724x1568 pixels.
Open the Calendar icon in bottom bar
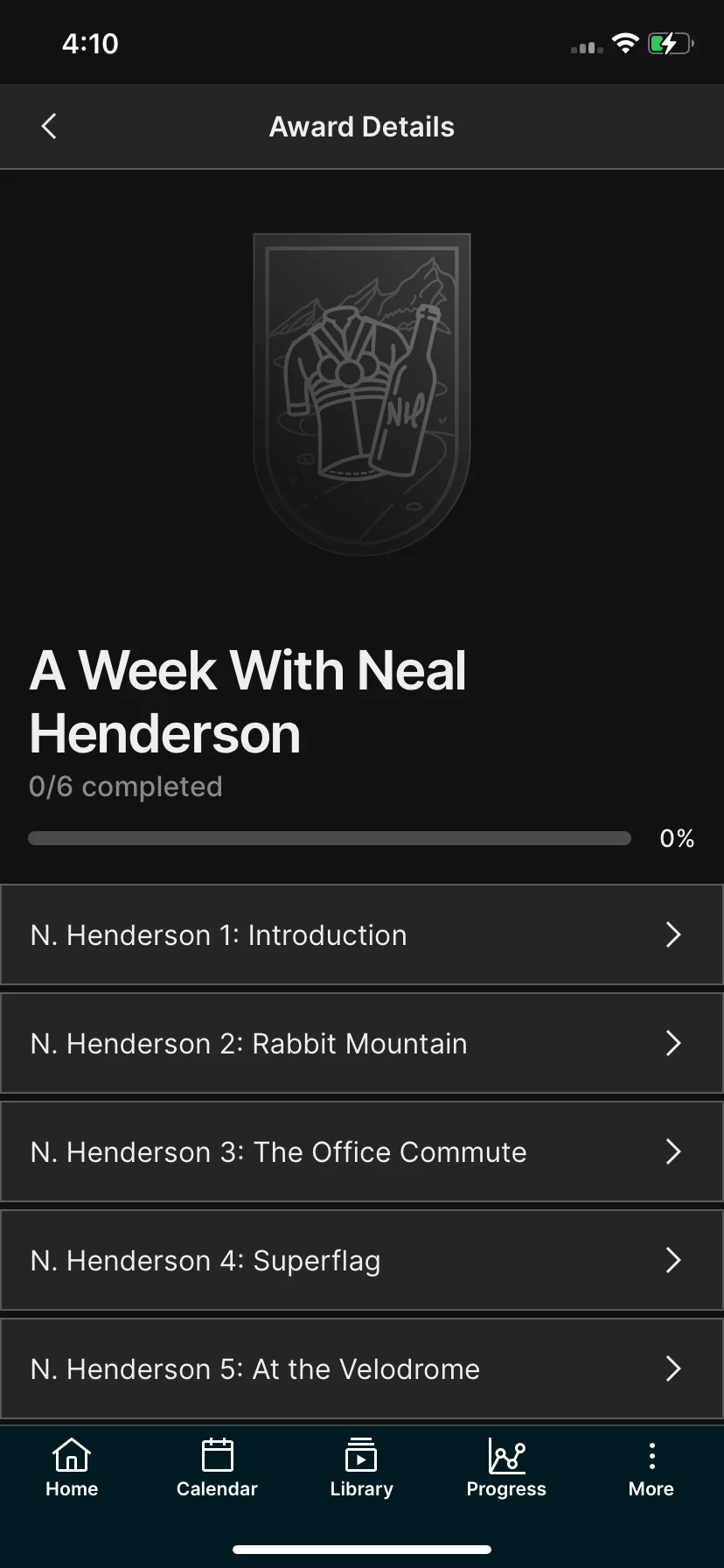coord(217,1456)
